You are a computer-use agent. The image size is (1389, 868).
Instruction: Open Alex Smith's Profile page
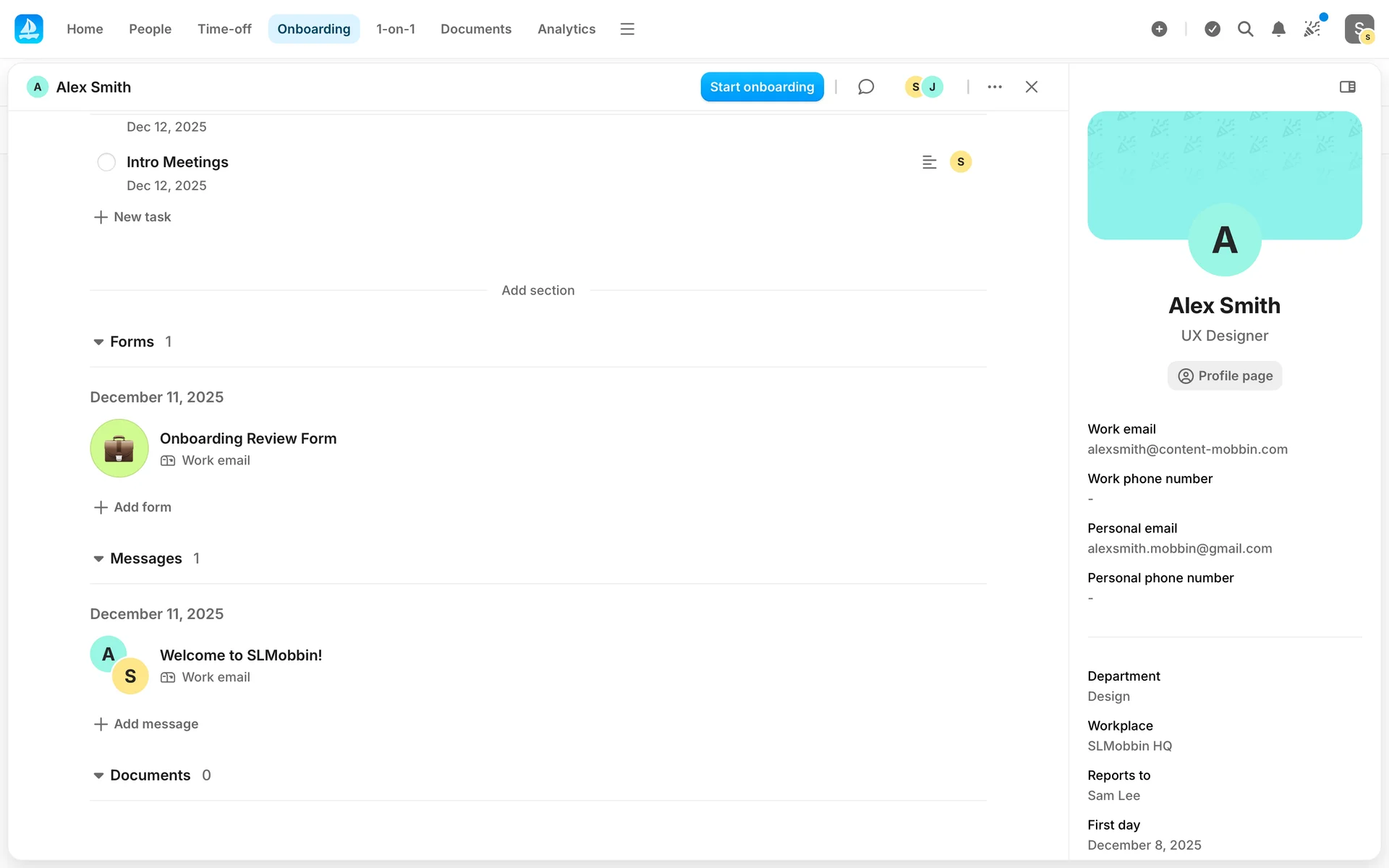point(1224,375)
